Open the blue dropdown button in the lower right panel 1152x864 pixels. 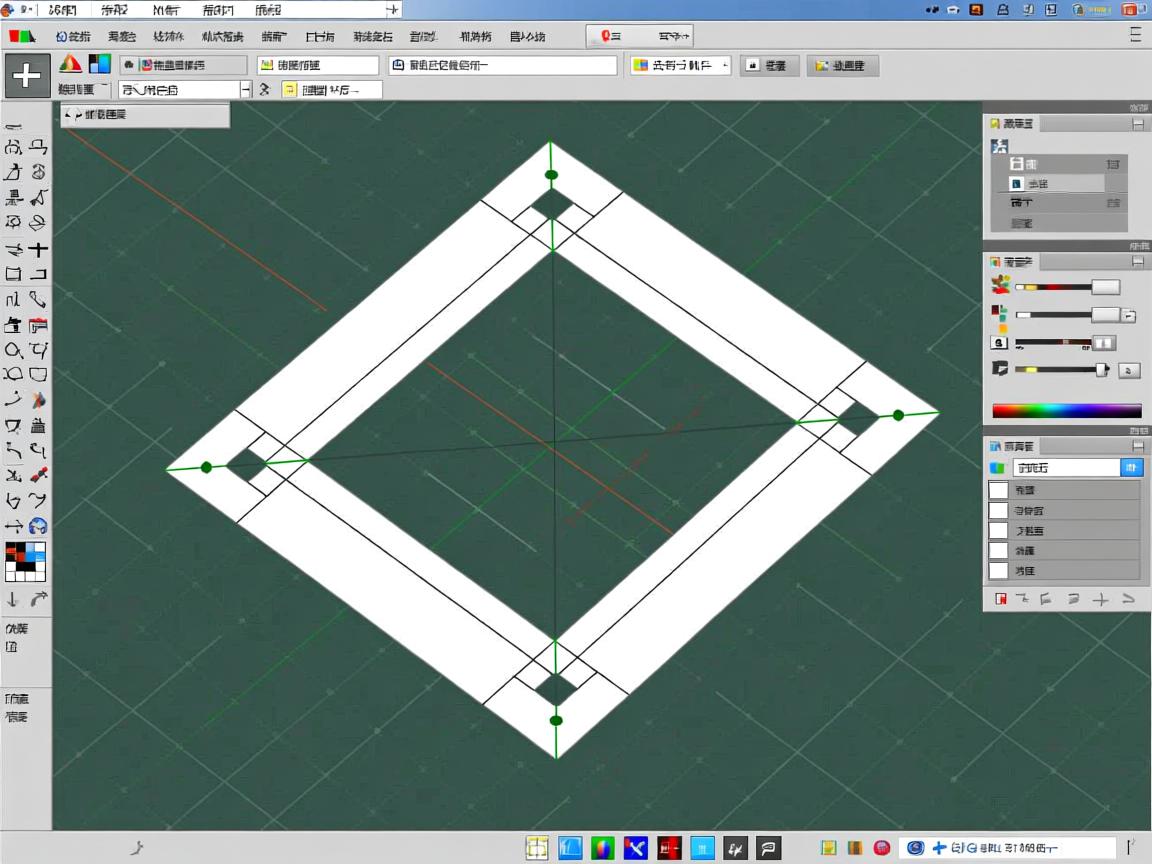click(x=1131, y=467)
